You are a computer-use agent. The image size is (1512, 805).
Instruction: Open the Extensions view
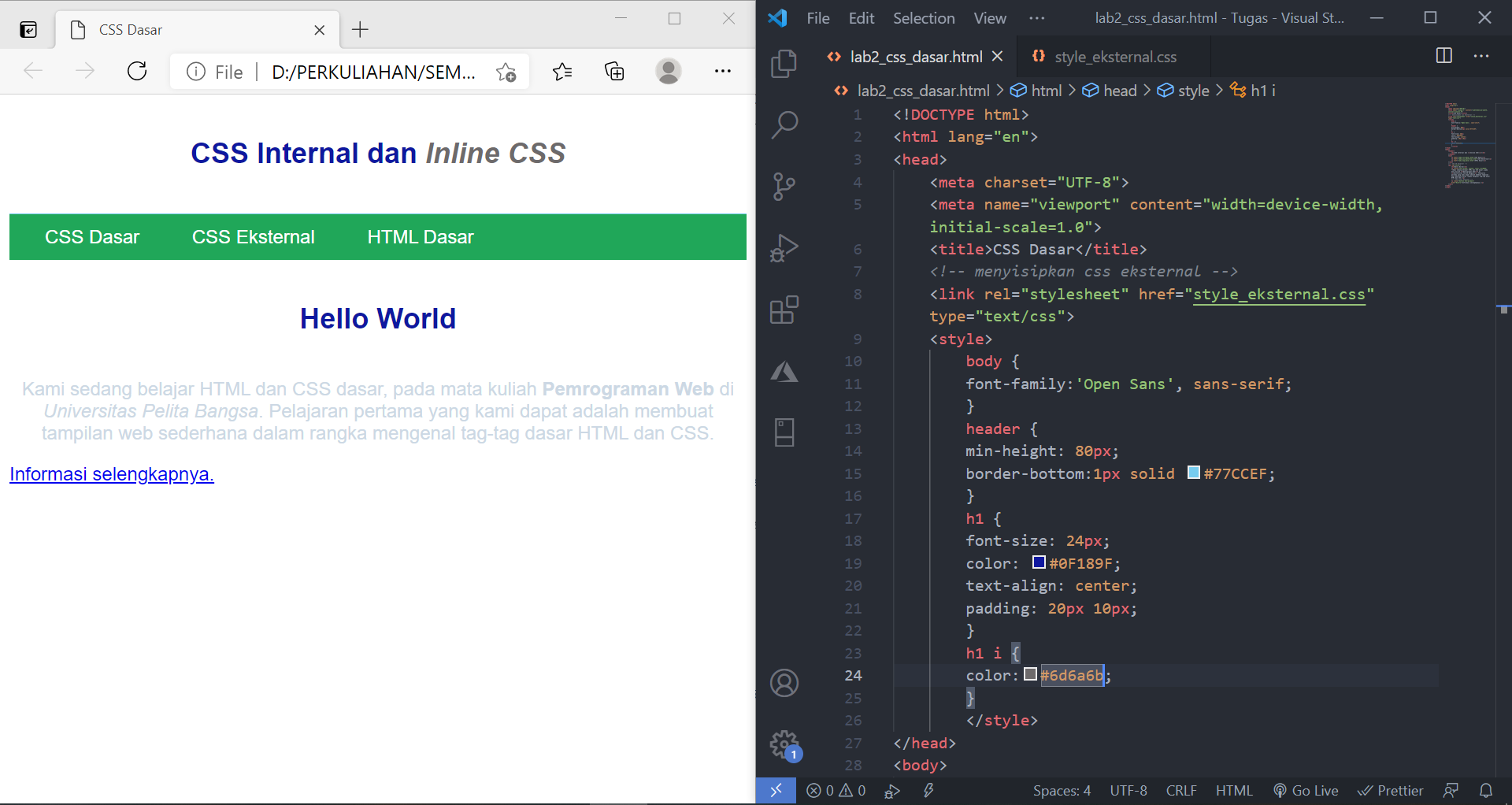click(784, 310)
